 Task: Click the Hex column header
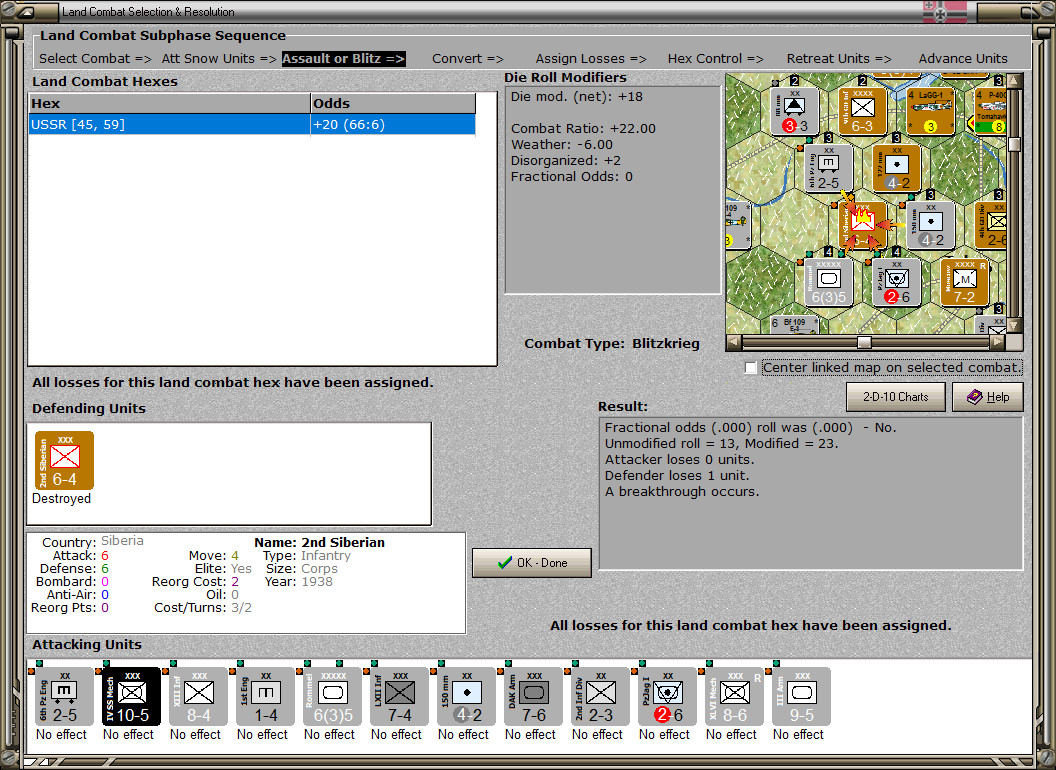[169, 103]
